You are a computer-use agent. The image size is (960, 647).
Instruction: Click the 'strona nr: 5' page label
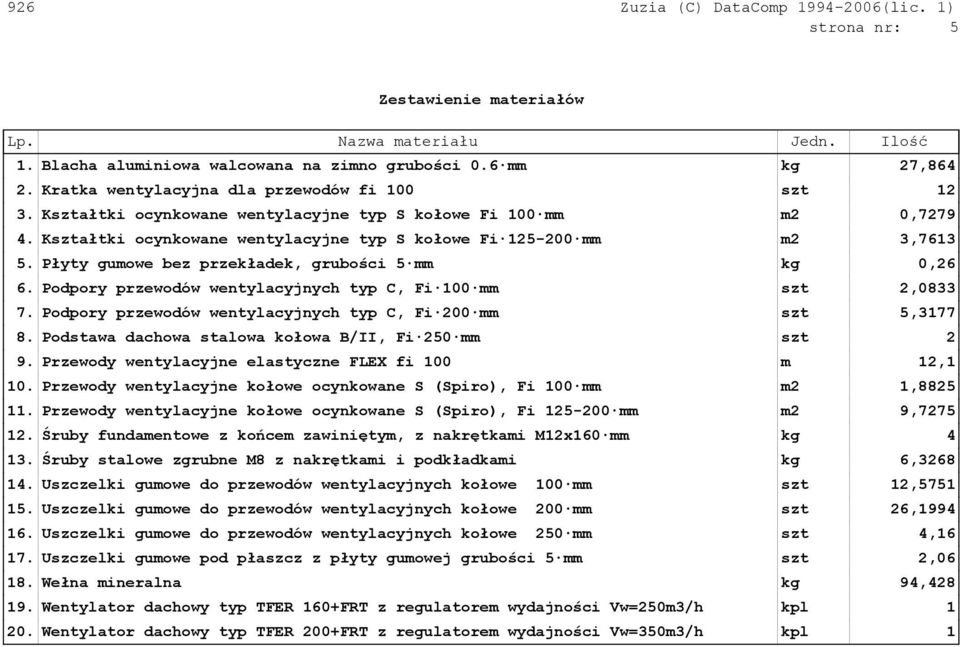click(x=883, y=28)
